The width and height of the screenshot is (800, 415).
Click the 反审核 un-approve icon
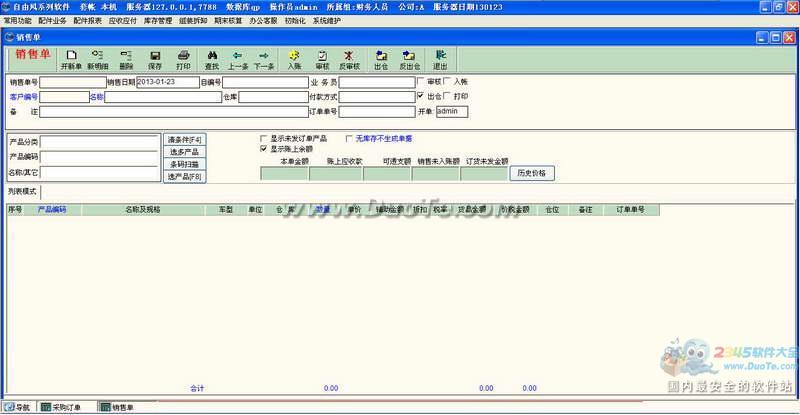point(349,55)
